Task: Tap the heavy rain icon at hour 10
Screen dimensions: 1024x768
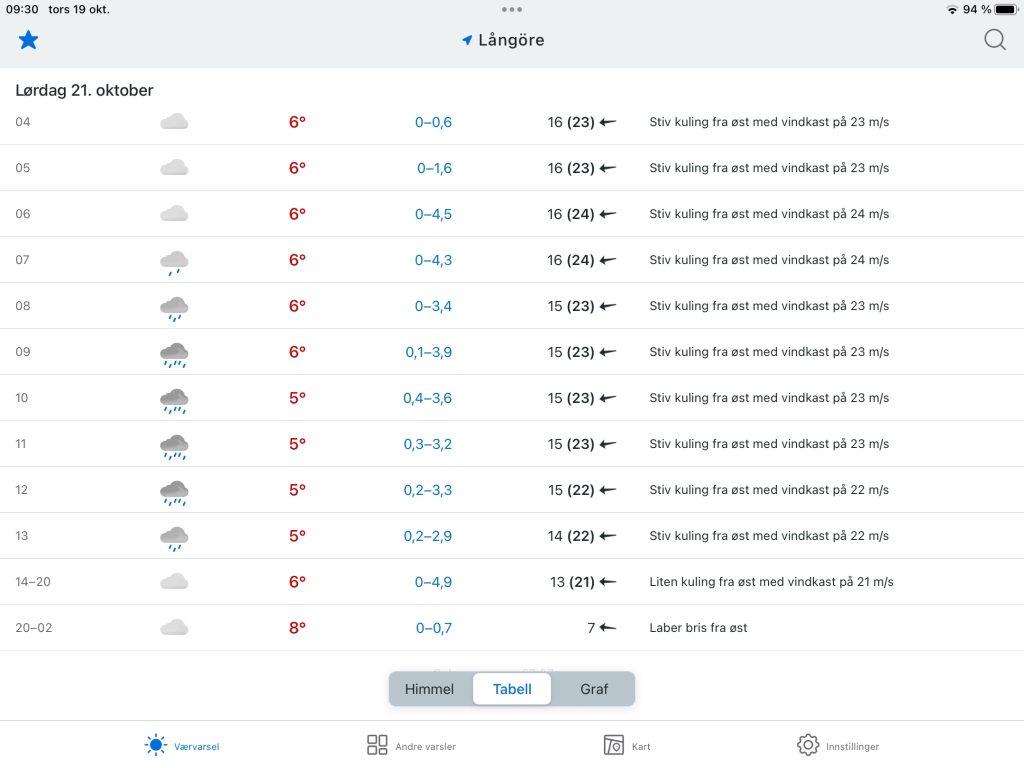Action: 174,400
